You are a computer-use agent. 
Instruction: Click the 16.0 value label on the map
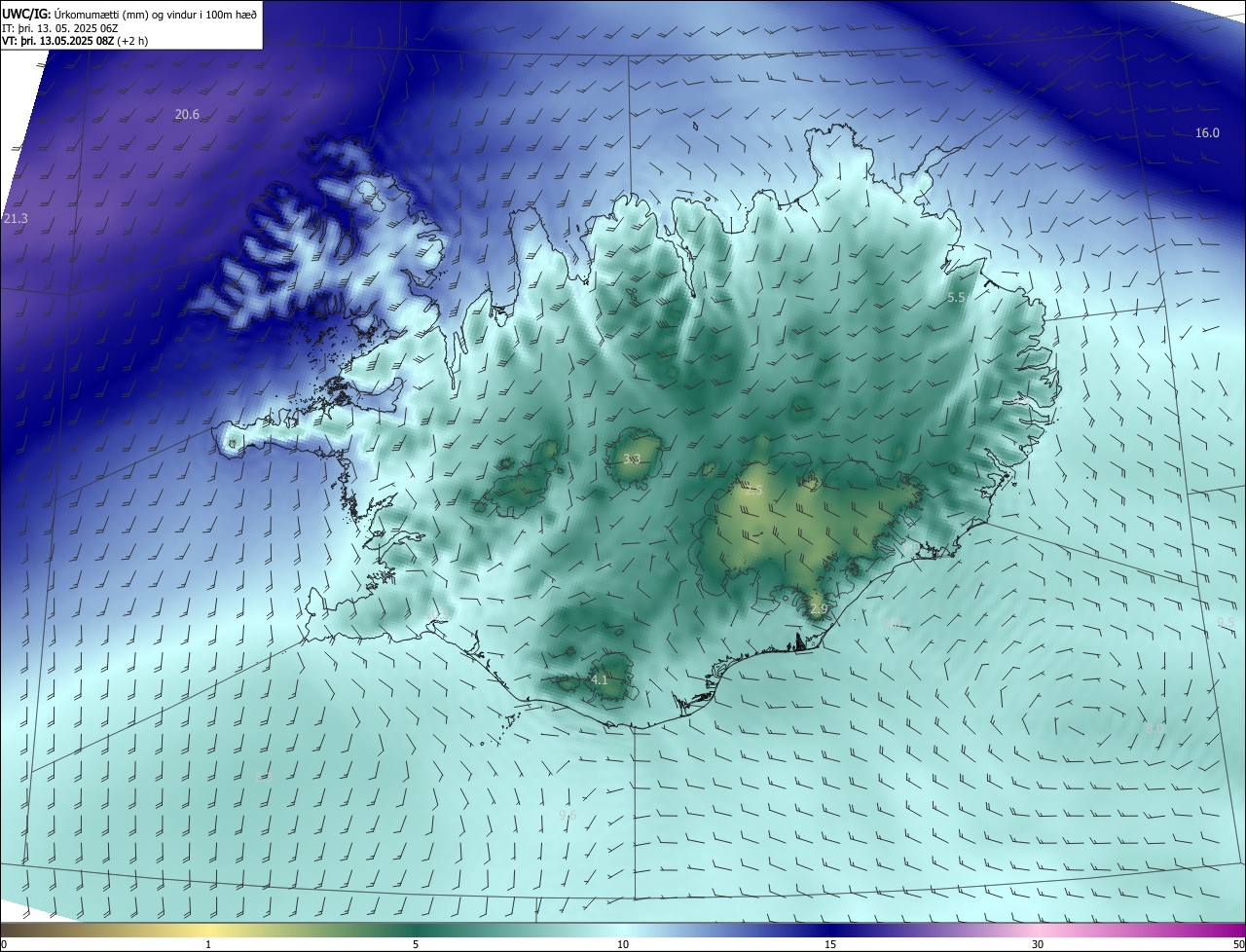tap(1207, 133)
